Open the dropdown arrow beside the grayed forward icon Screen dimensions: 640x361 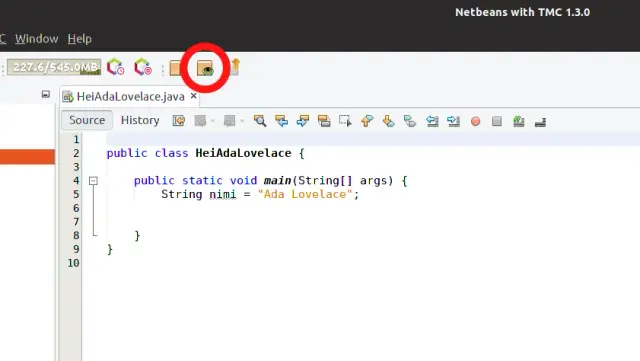point(242,121)
